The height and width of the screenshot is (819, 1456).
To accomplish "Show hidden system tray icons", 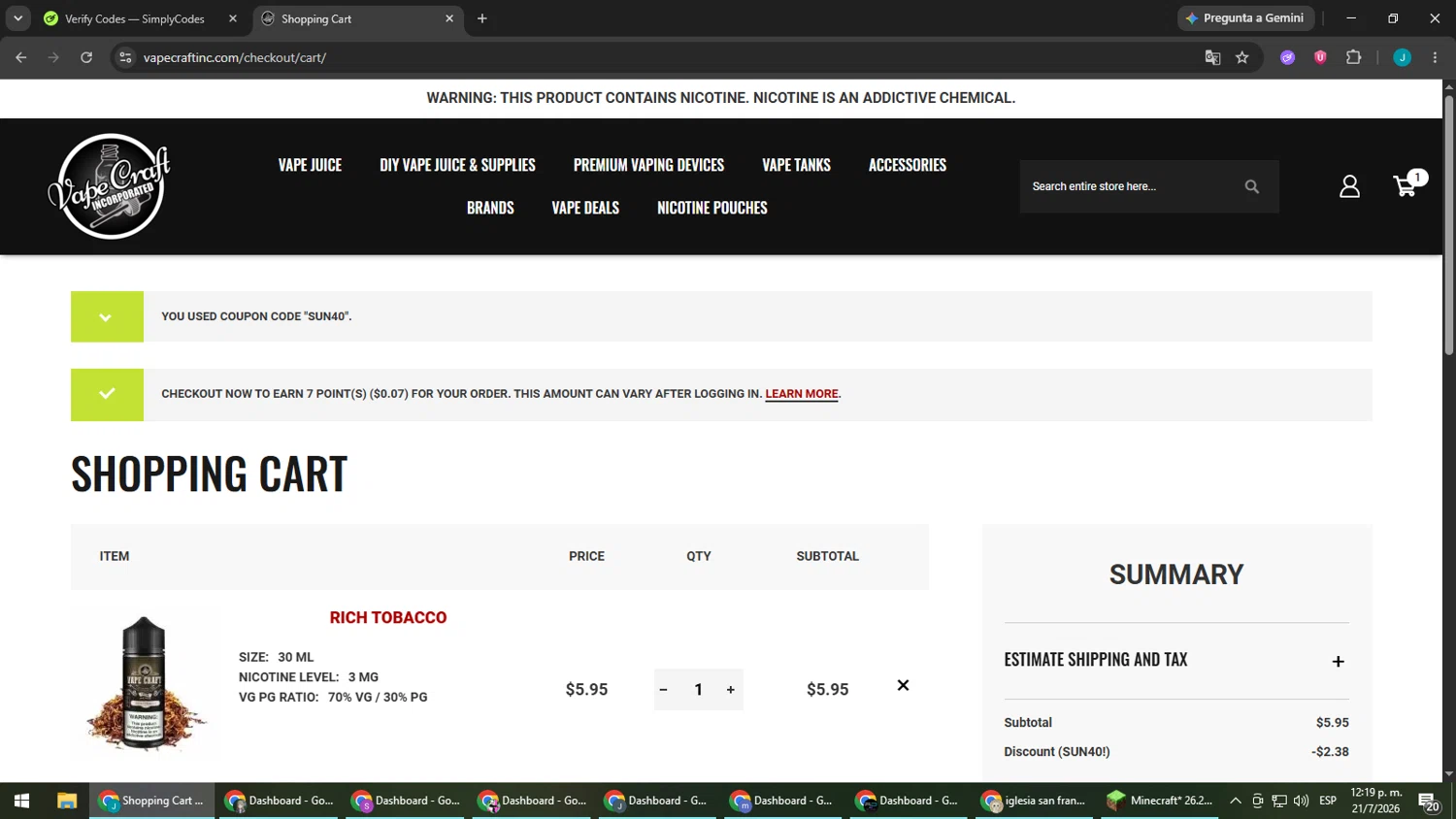I will 1235,801.
